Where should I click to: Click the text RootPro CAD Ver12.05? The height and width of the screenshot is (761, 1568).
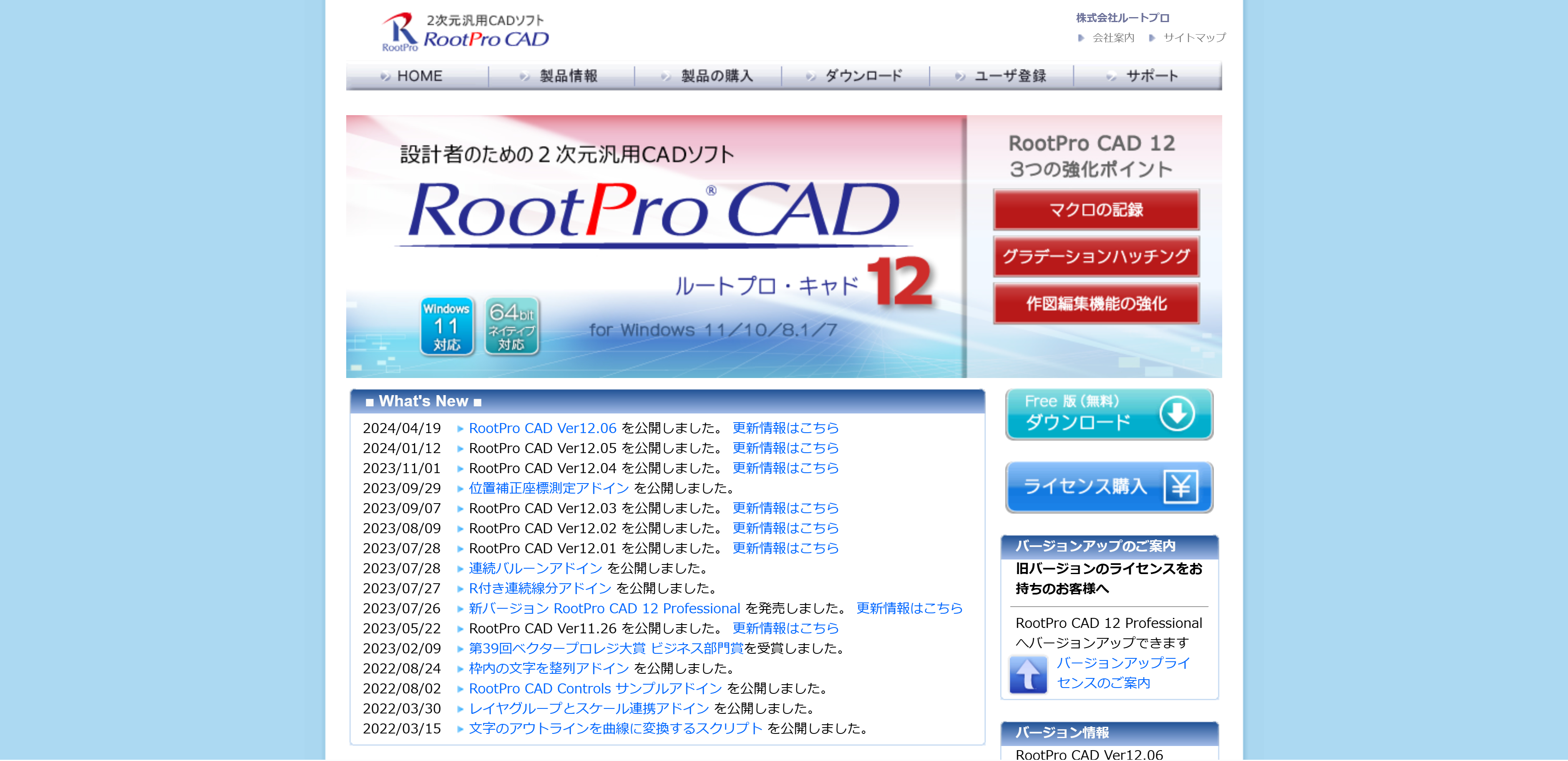[542, 449]
